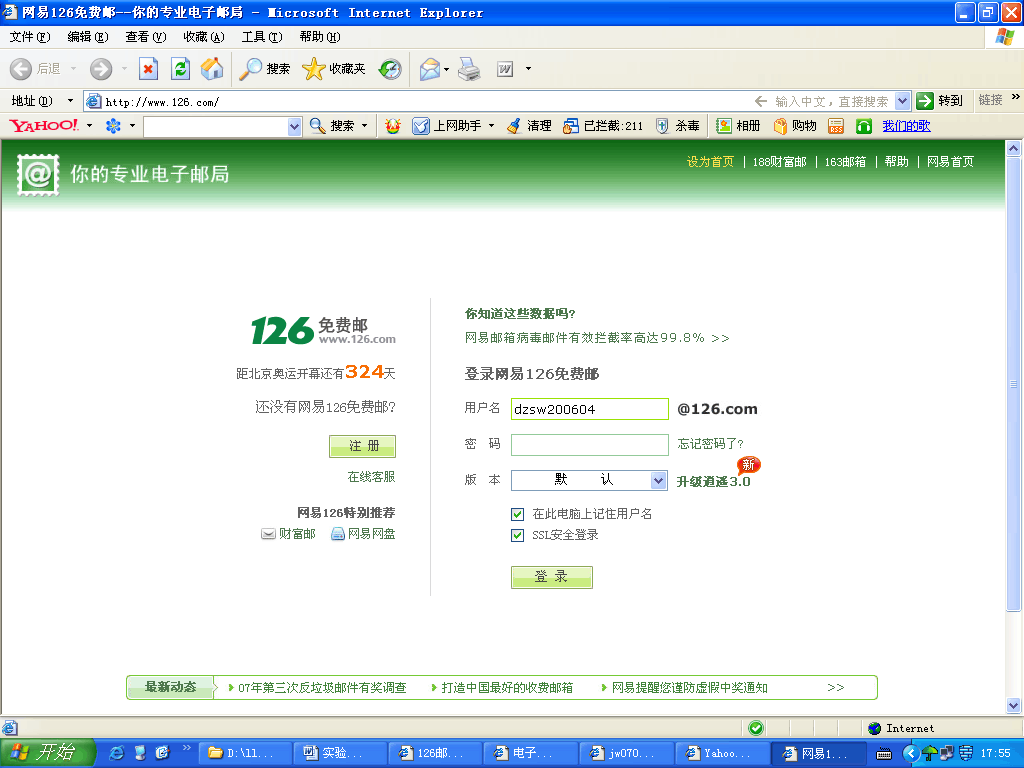Click the 忘记密码了? link
Screen dimensions: 1024x768
pos(710,444)
